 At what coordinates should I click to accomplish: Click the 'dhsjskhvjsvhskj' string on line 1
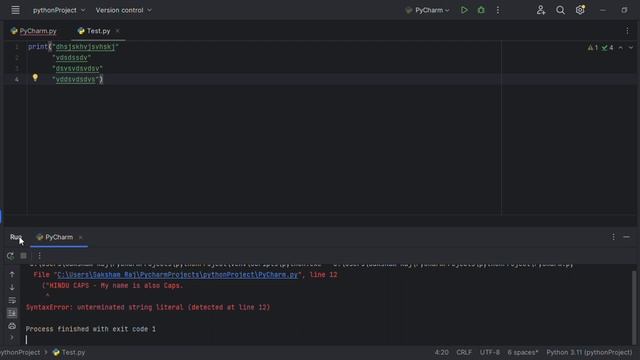click(85, 47)
